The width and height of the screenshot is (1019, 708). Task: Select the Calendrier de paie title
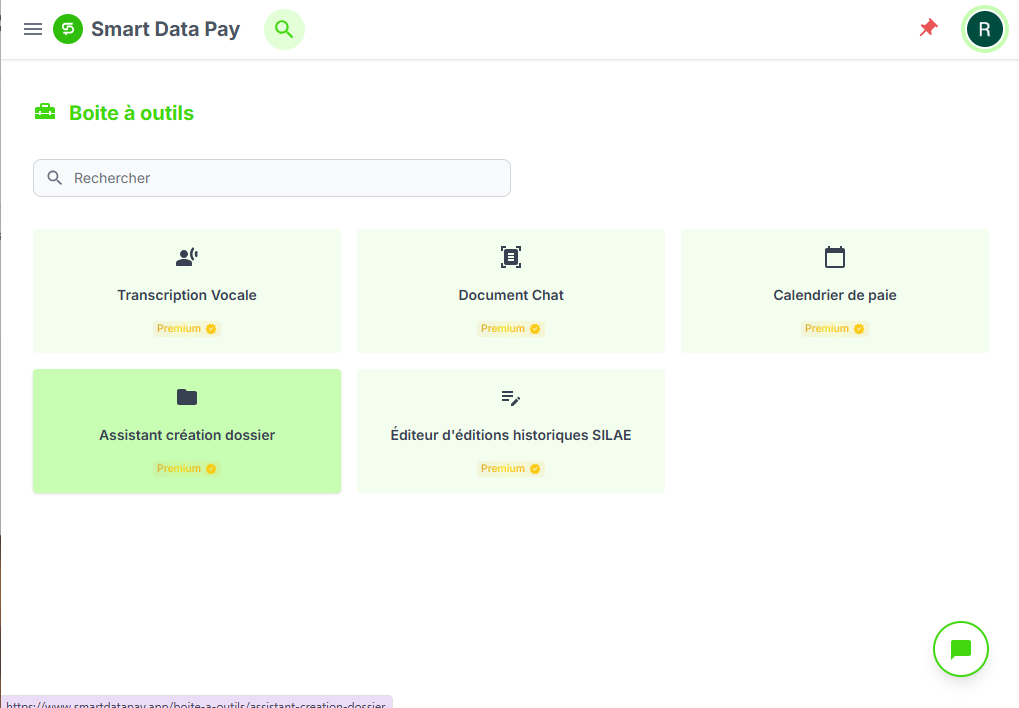(835, 295)
